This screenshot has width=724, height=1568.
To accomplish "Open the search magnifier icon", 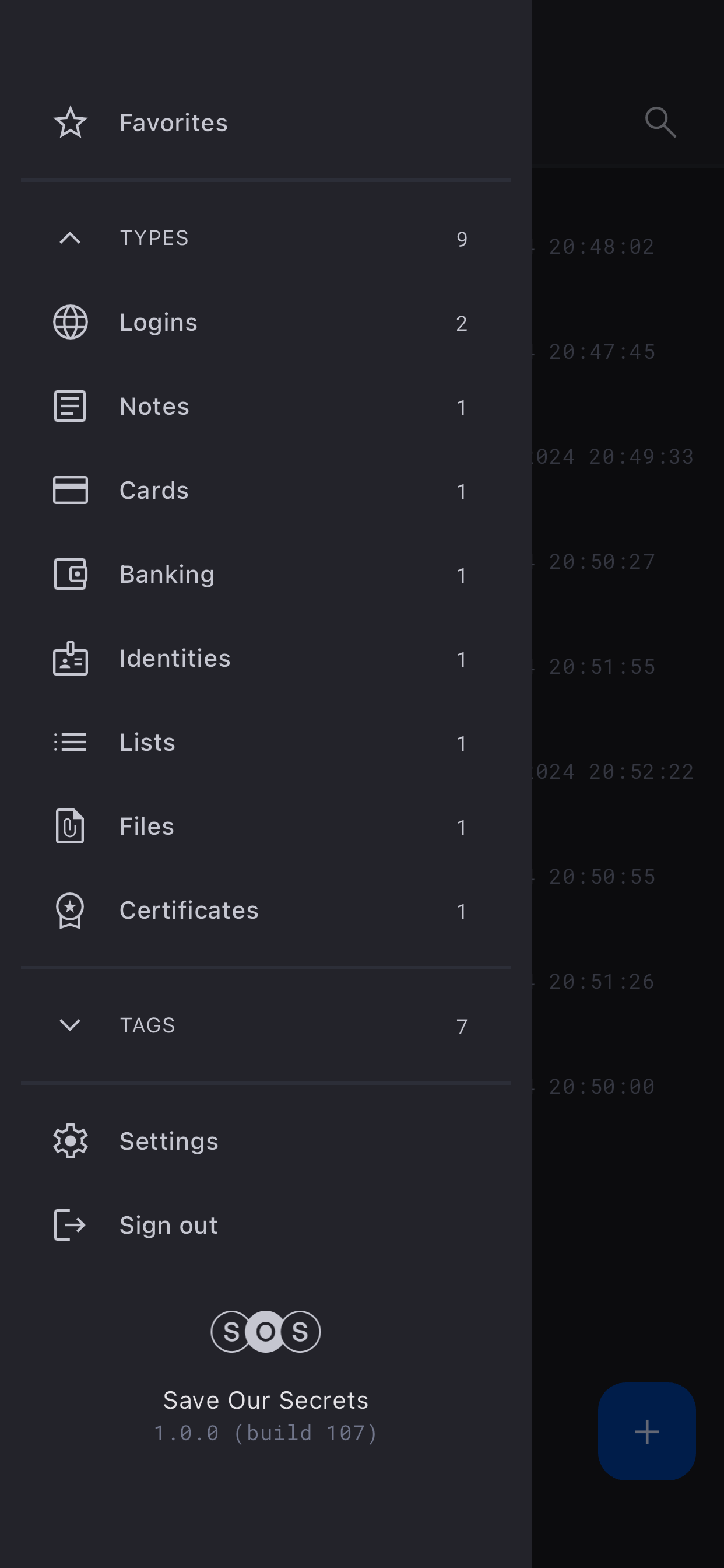I will click(x=660, y=123).
